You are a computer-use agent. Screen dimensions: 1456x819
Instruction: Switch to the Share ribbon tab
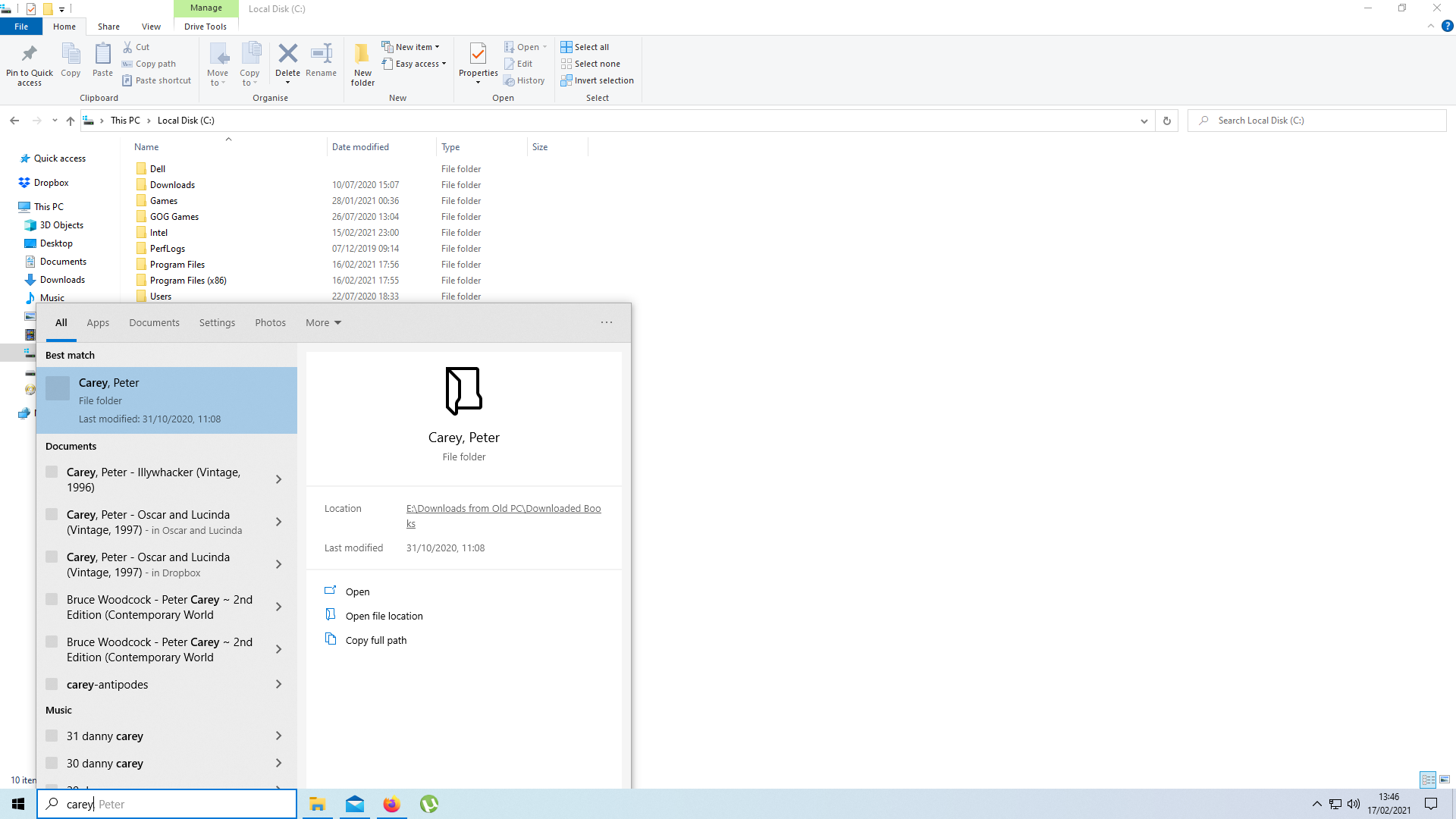pyautogui.click(x=108, y=27)
